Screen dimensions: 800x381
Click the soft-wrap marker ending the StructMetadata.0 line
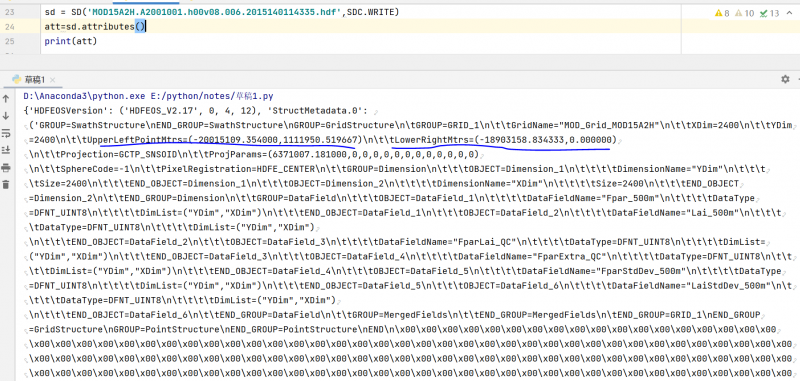377,111
